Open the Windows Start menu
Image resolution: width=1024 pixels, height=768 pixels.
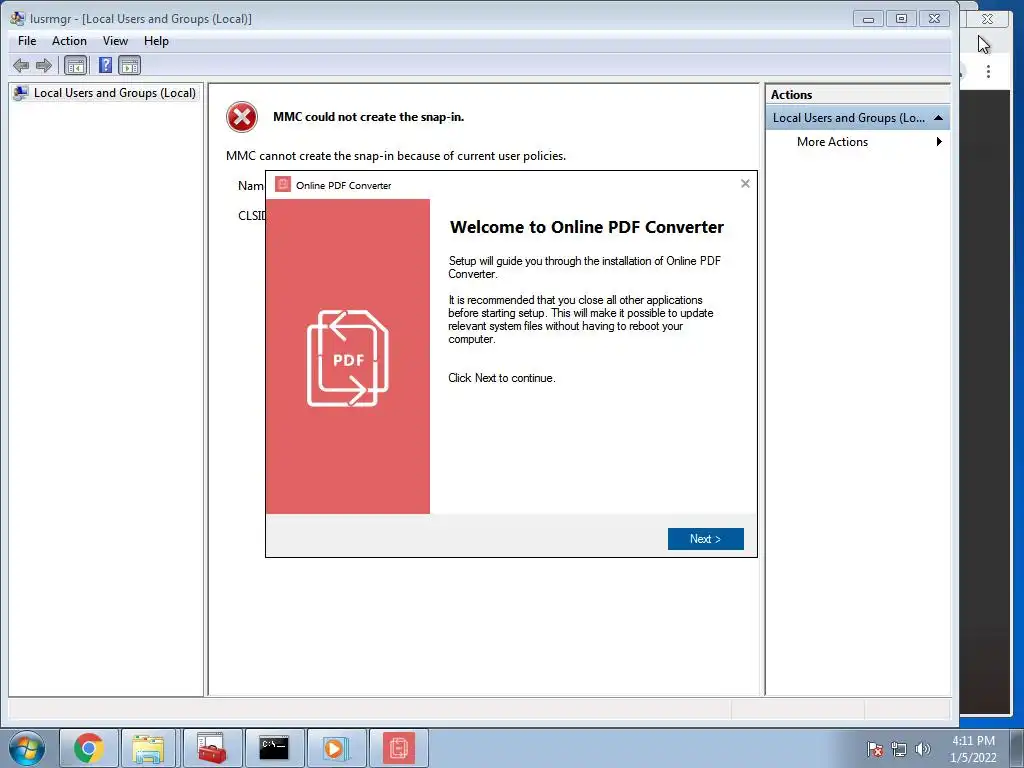(x=27, y=748)
